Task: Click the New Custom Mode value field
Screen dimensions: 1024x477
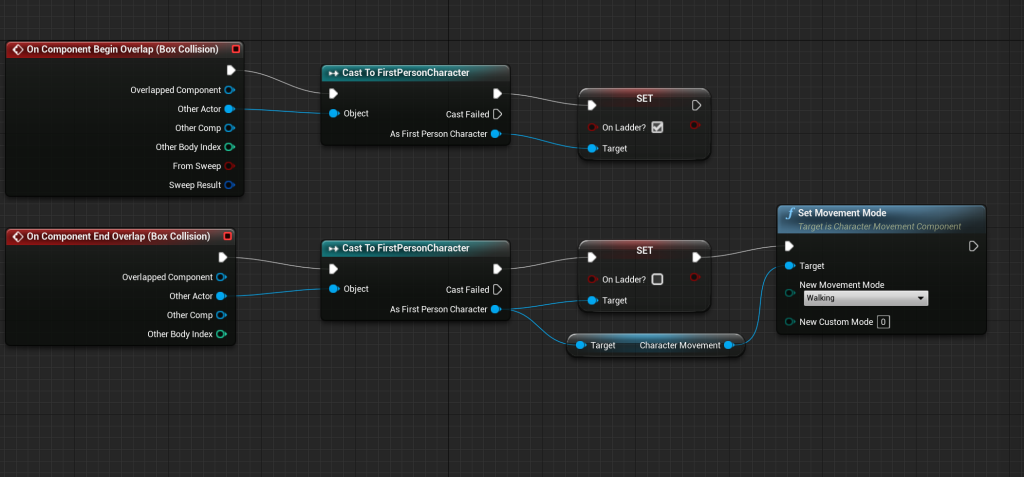Action: click(x=883, y=322)
